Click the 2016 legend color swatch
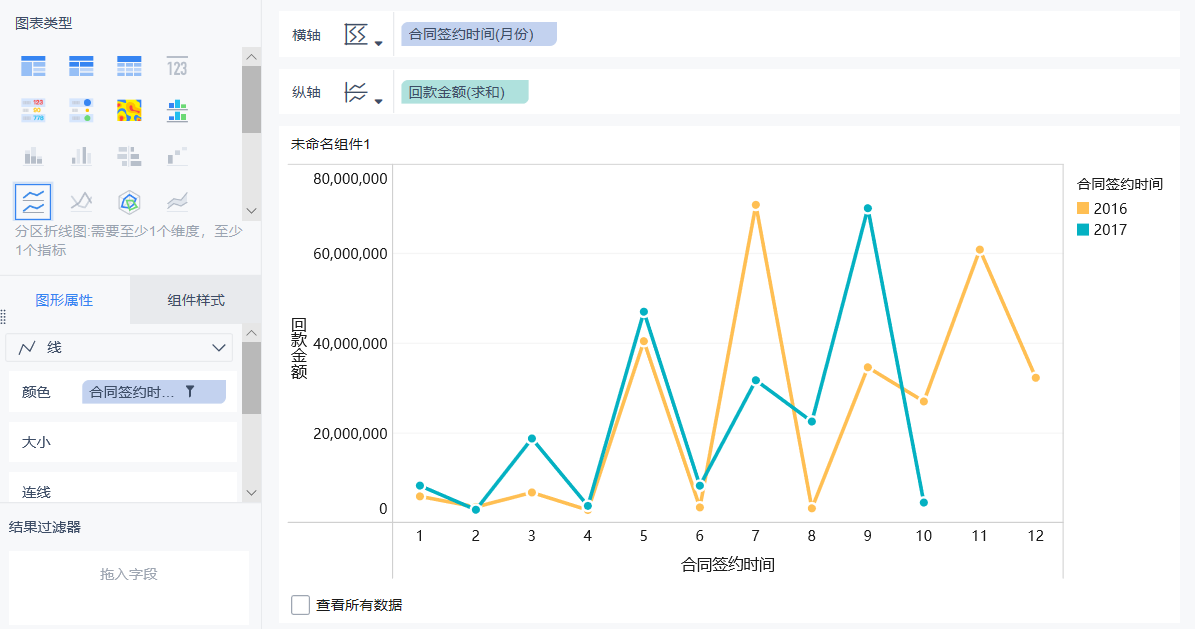Image resolution: width=1195 pixels, height=629 pixels. 1083,208
